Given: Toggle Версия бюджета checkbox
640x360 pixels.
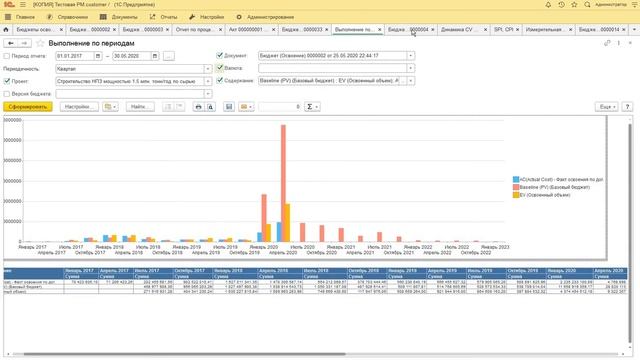Looking at the screenshot, I should click(7, 94).
